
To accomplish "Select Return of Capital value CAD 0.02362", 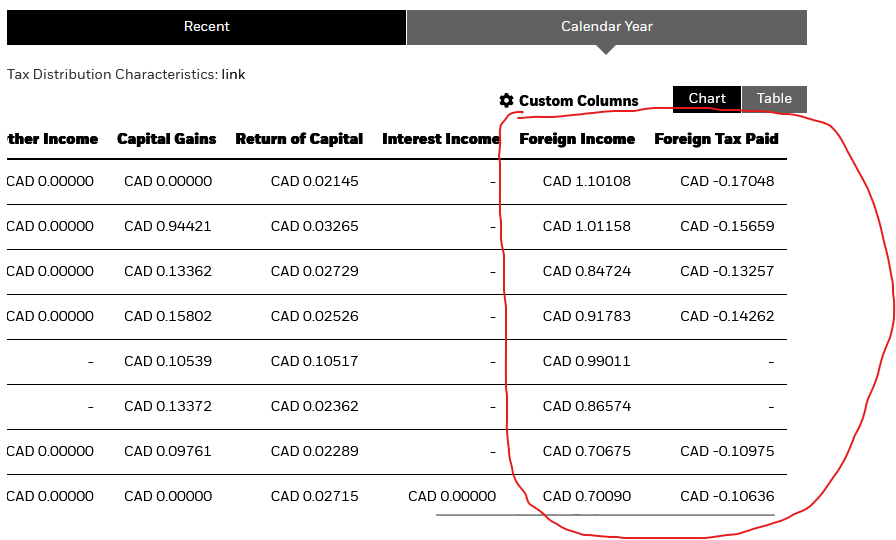I will [x=314, y=407].
